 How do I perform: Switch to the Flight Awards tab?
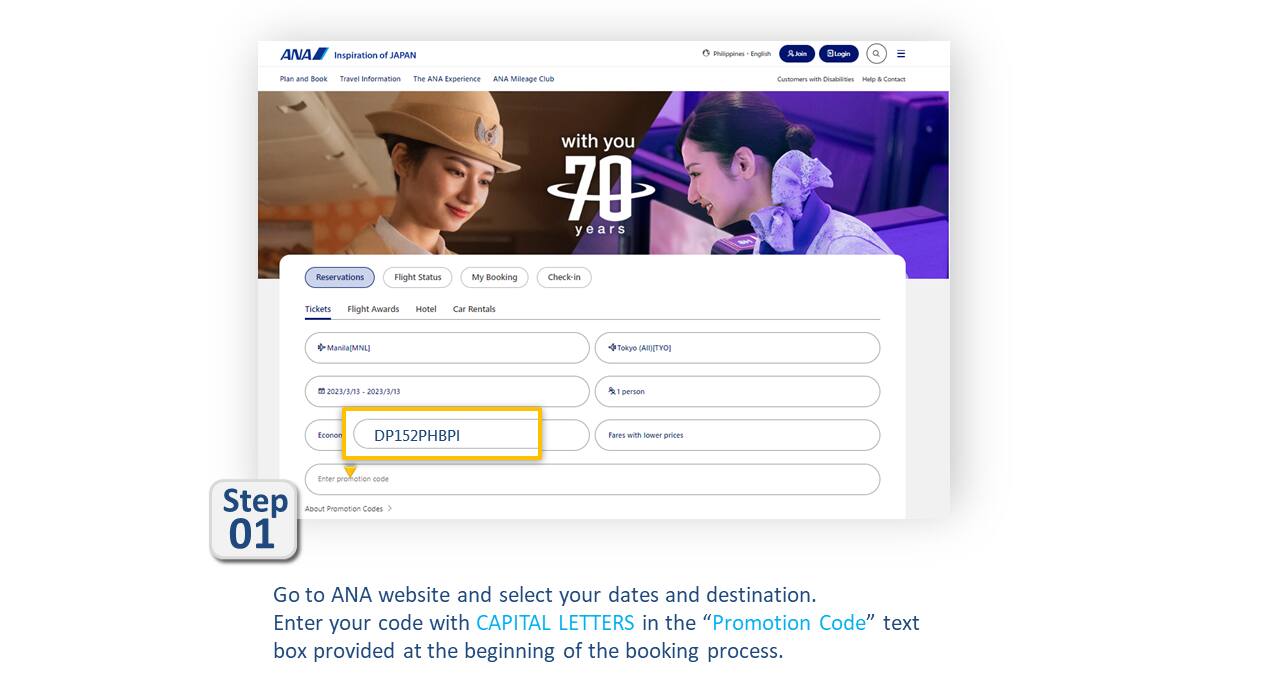point(373,309)
